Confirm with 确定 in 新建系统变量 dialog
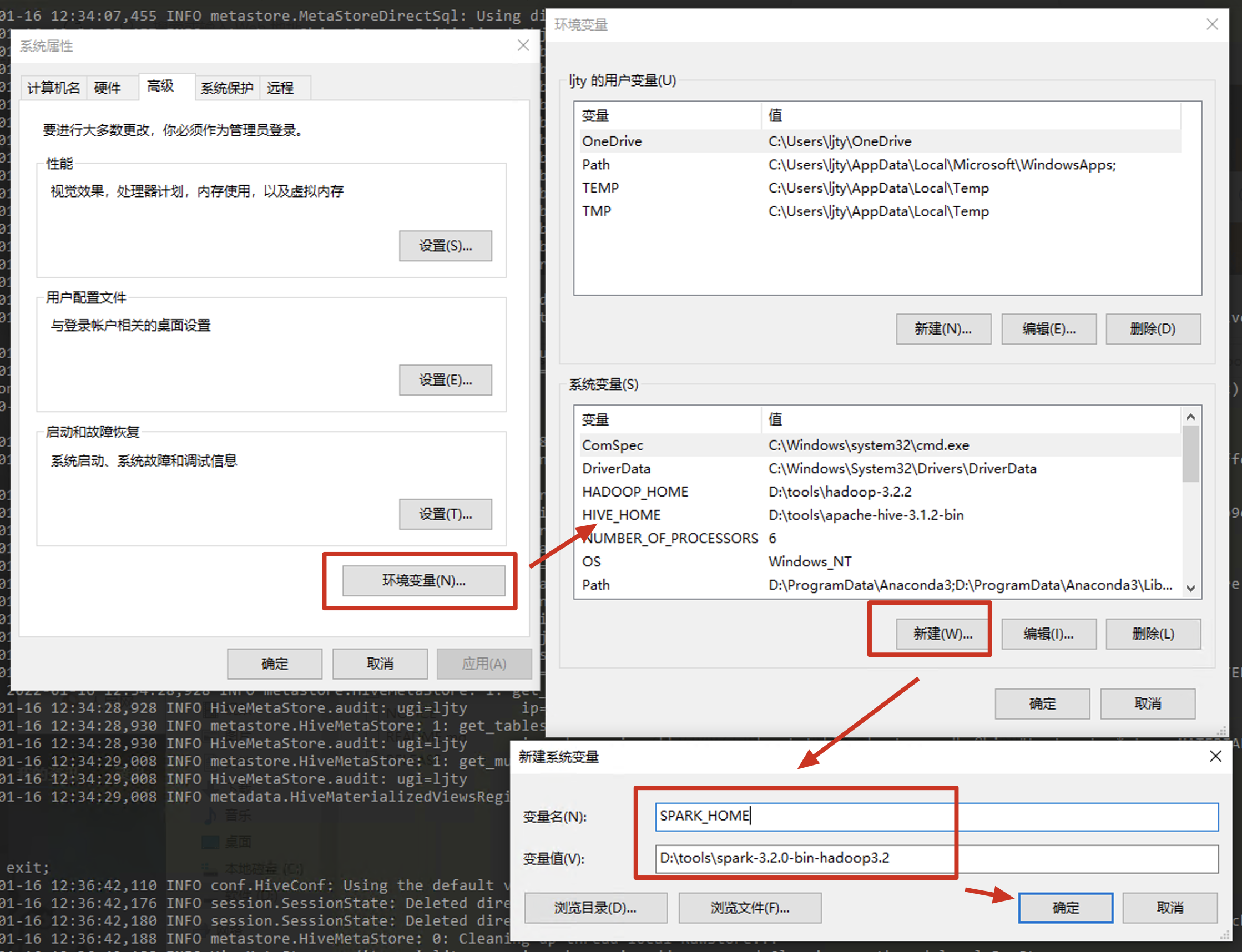 1066,908
